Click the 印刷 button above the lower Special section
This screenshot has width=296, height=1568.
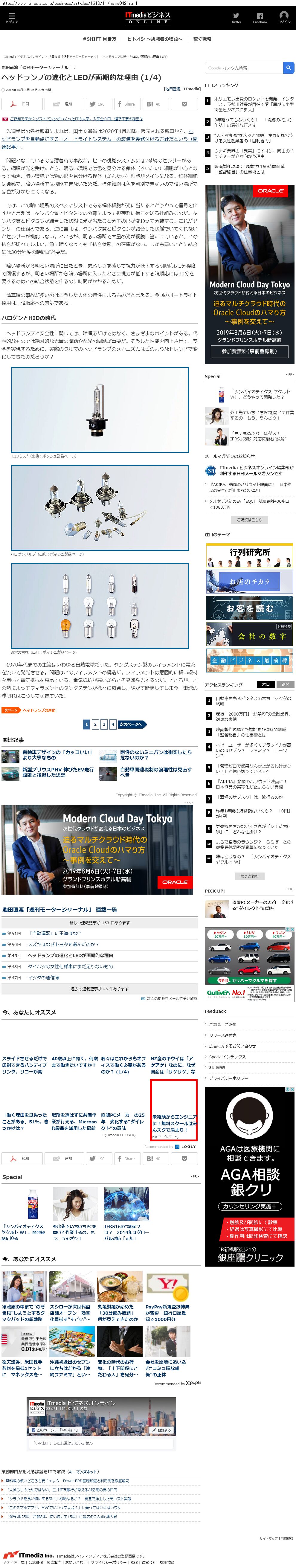(x=22, y=1158)
